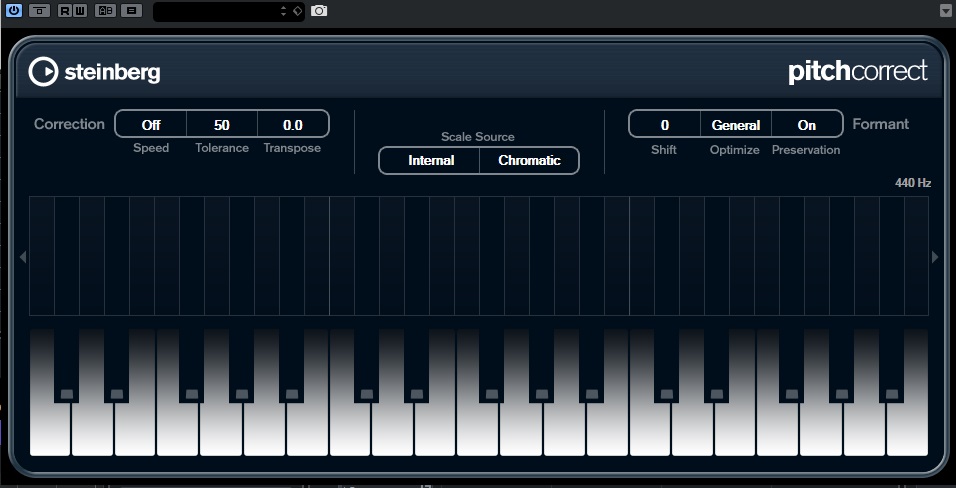956x488 pixels.
Task: Click the F-sharp black key in the middle octave
Action: pyautogui.click(x=491, y=366)
